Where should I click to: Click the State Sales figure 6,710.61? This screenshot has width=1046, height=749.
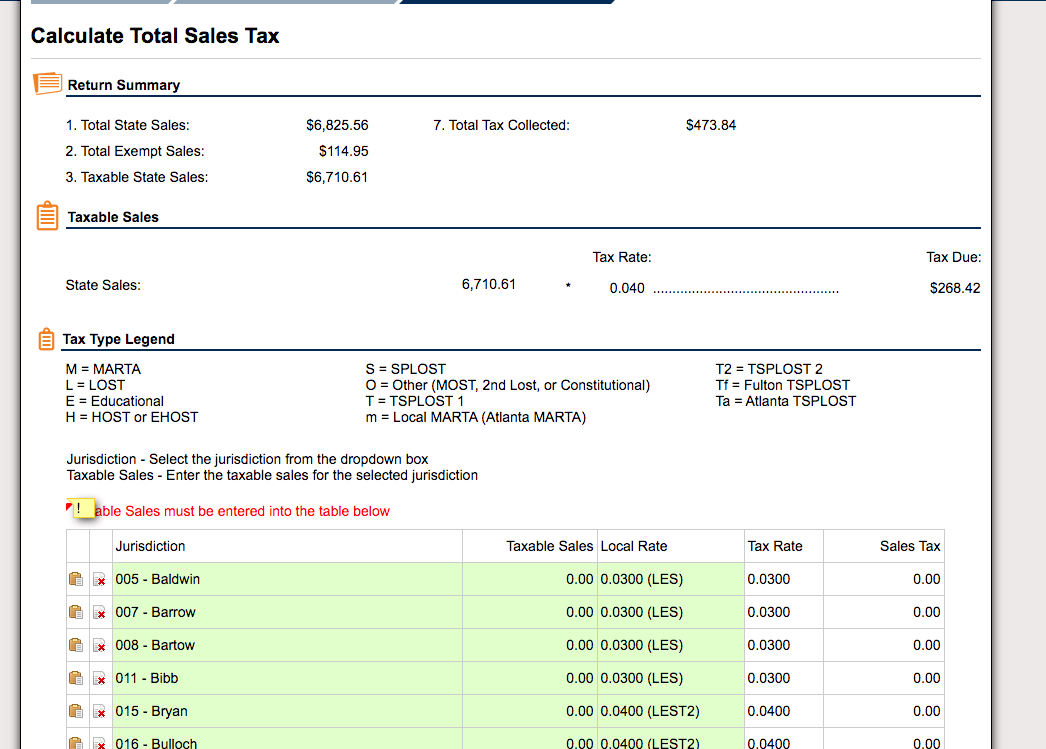(488, 284)
